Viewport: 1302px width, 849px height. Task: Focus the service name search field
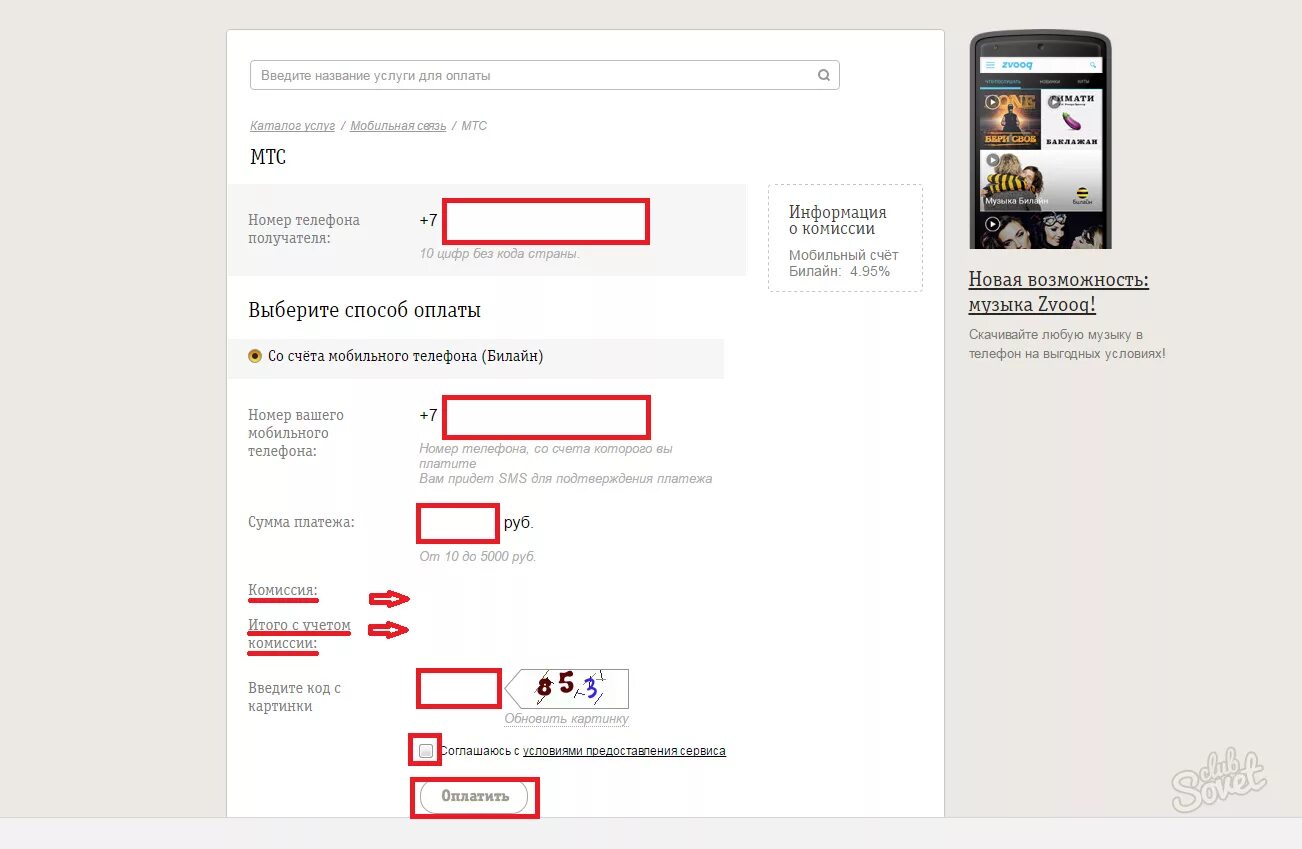pyautogui.click(x=544, y=75)
